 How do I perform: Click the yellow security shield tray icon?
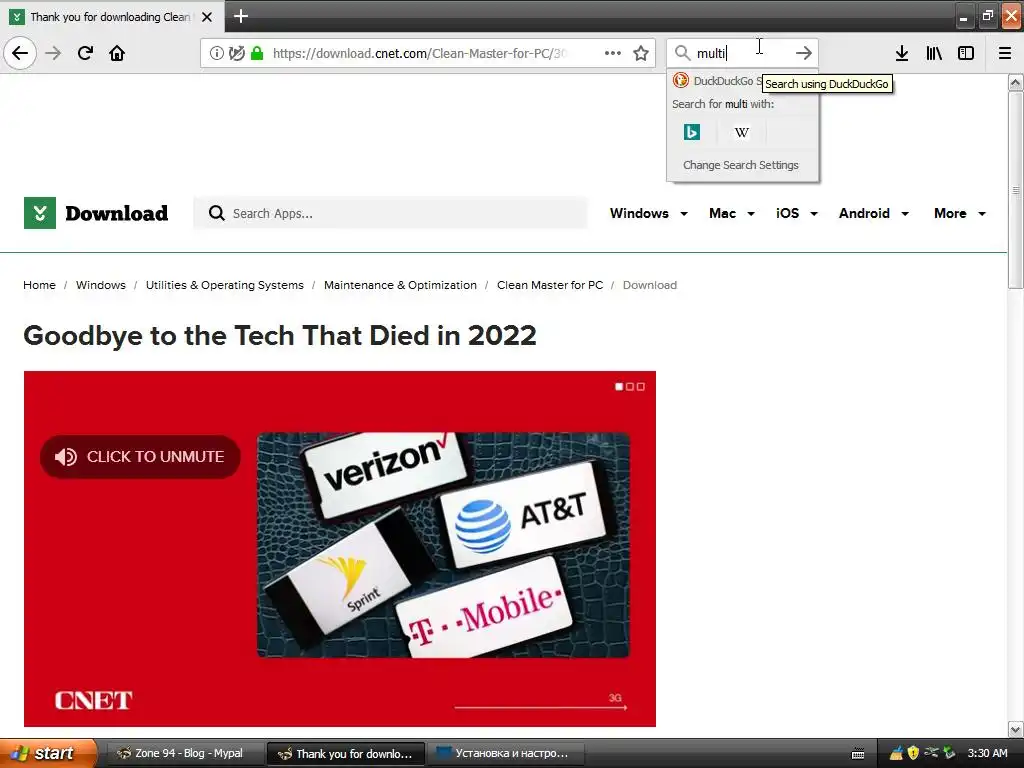[x=913, y=753]
